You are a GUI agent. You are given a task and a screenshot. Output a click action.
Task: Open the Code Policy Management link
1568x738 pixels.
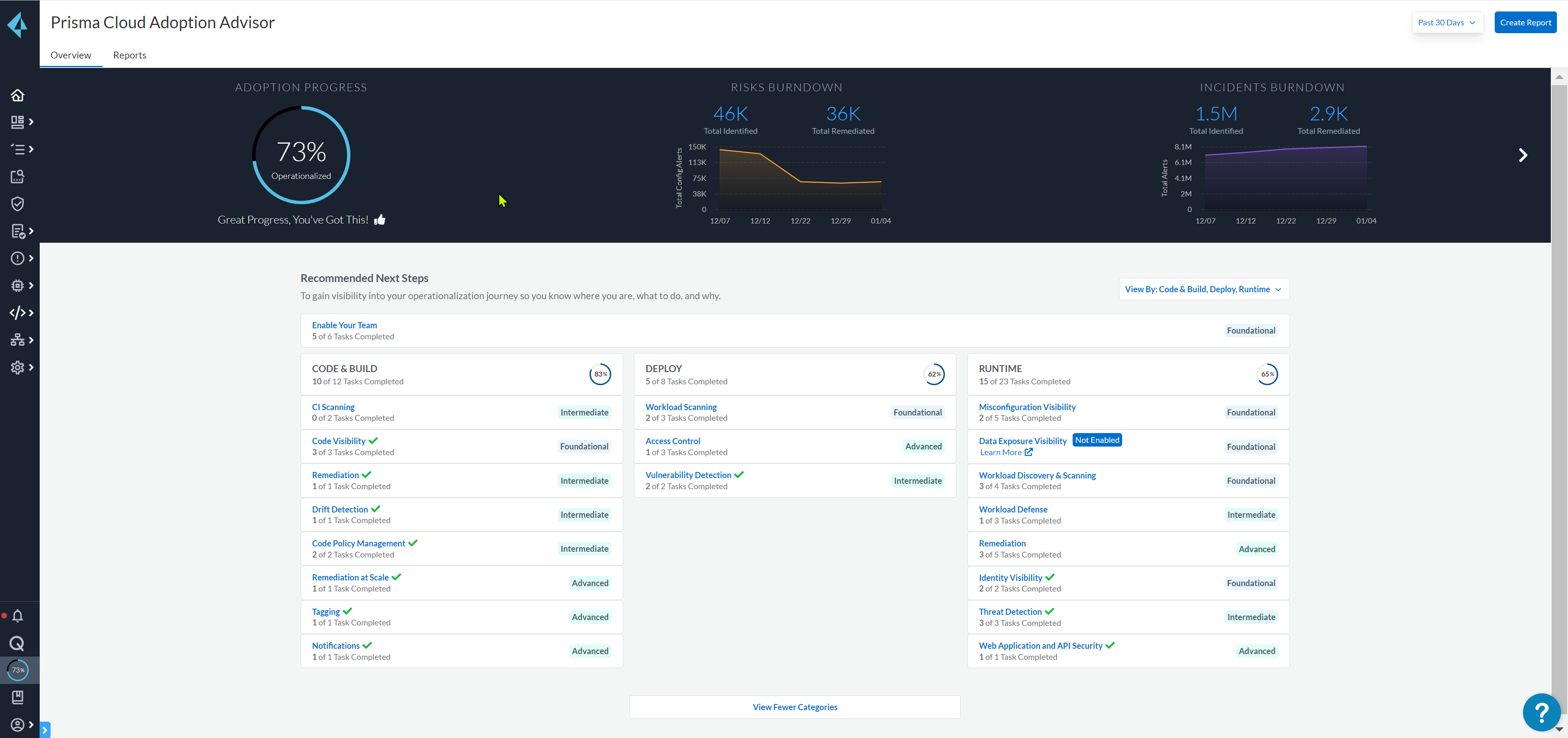pos(359,543)
